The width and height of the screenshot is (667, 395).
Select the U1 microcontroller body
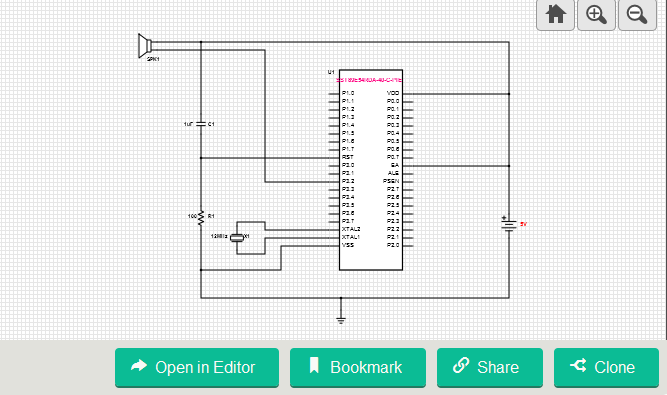(x=371, y=170)
